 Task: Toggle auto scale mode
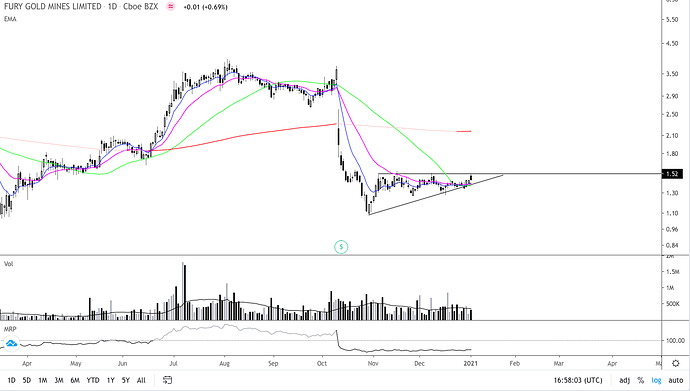click(676, 380)
